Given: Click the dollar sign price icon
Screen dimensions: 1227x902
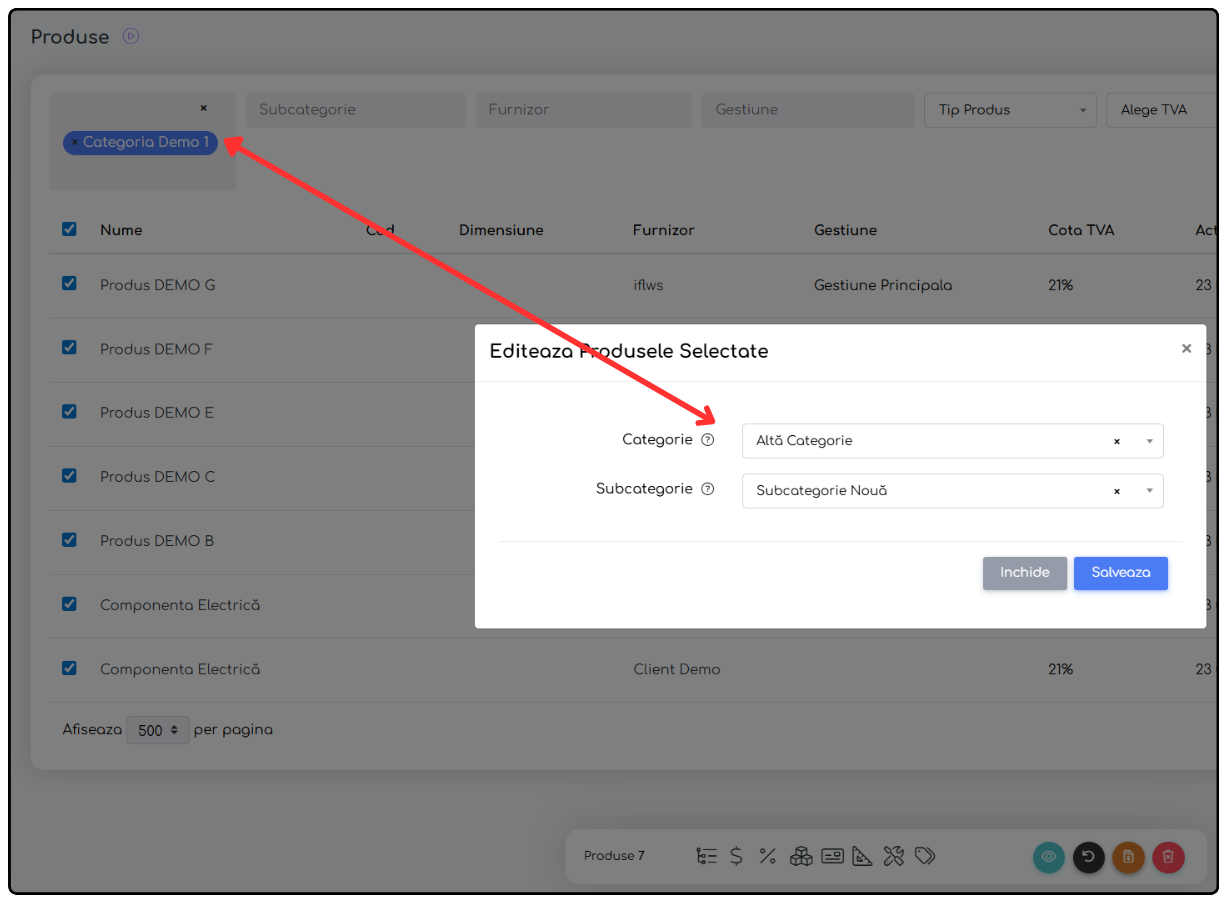Looking at the screenshot, I should click(736, 856).
